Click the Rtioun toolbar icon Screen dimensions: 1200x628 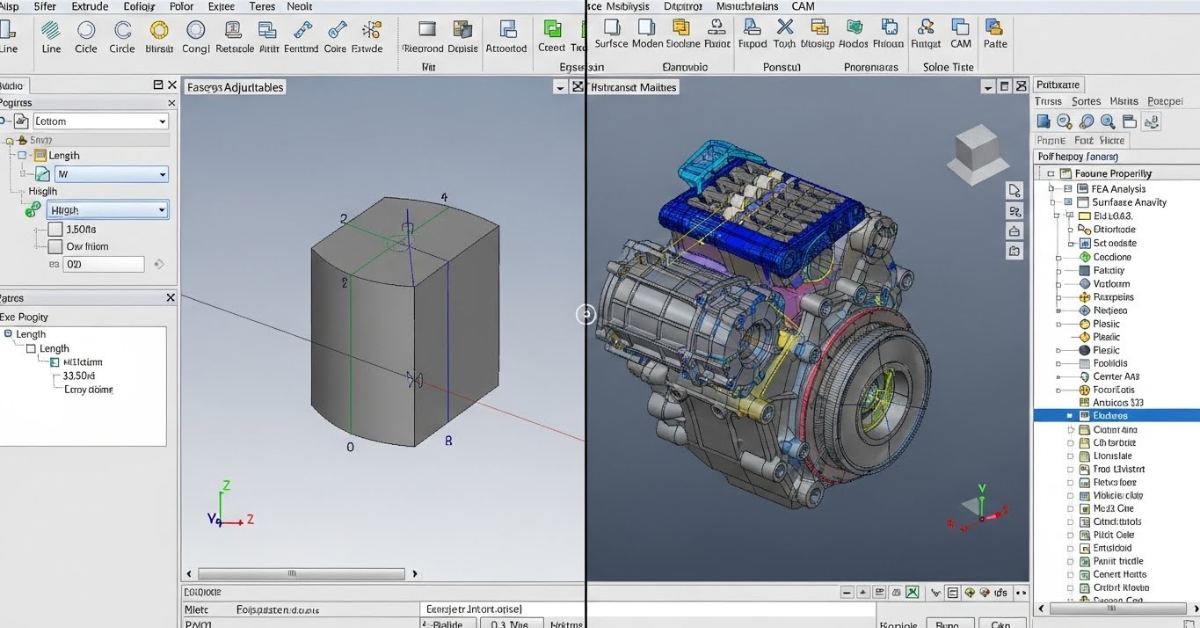tap(888, 28)
